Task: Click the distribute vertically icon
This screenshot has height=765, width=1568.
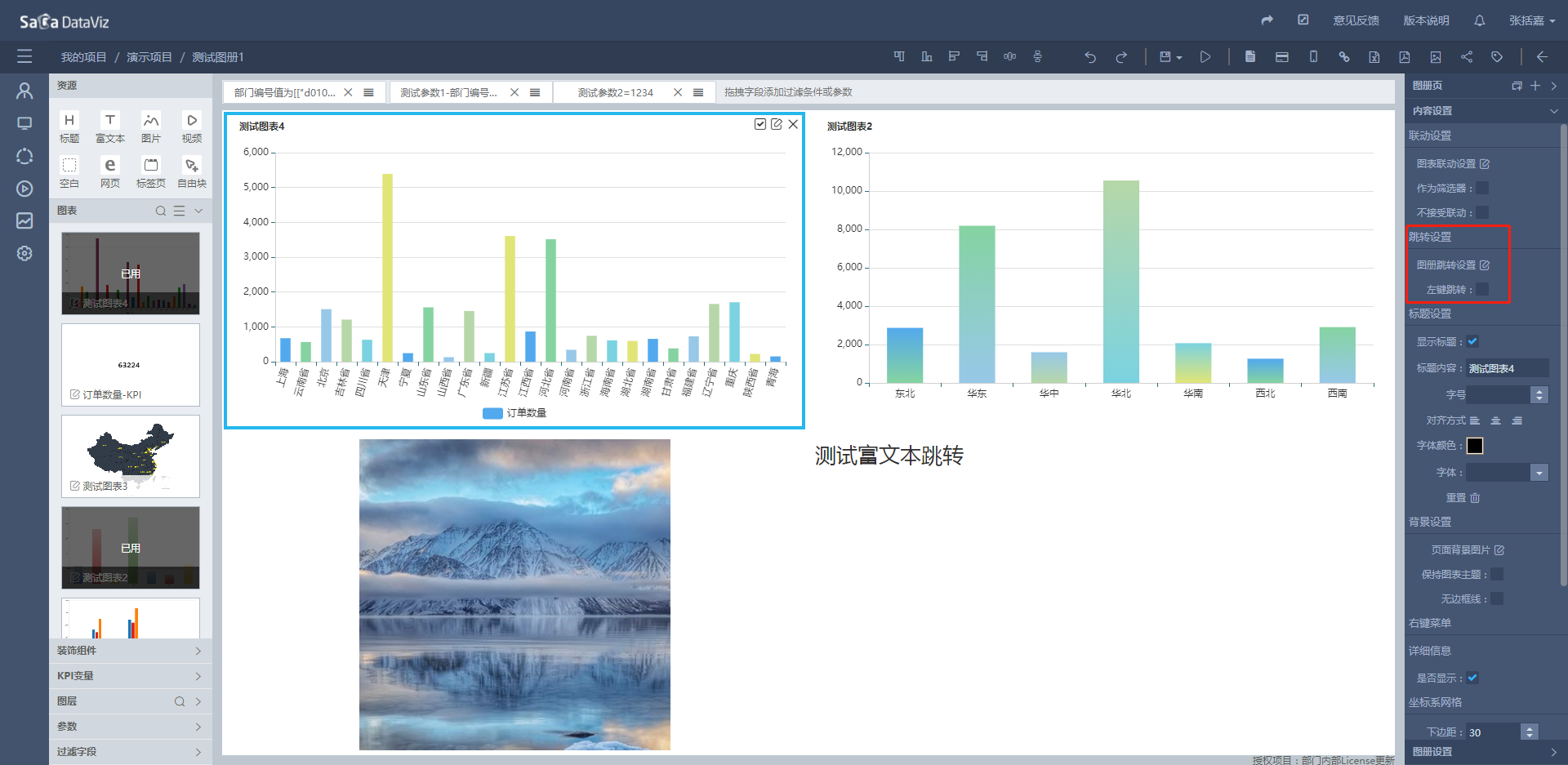Action: pos(1038,56)
